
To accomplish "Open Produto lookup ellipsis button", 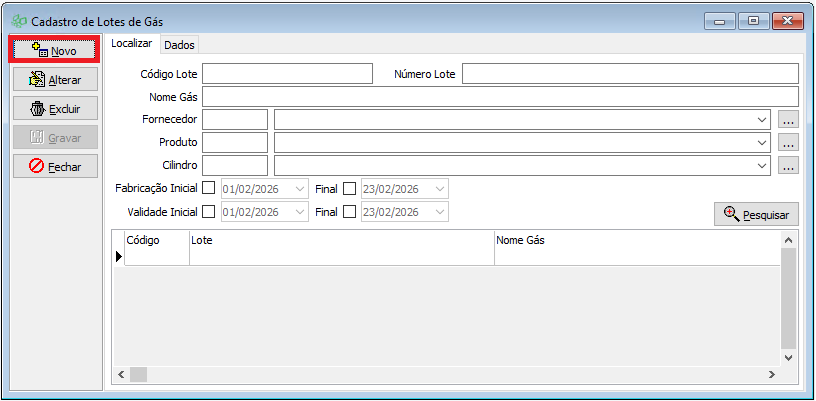I will point(788,143).
